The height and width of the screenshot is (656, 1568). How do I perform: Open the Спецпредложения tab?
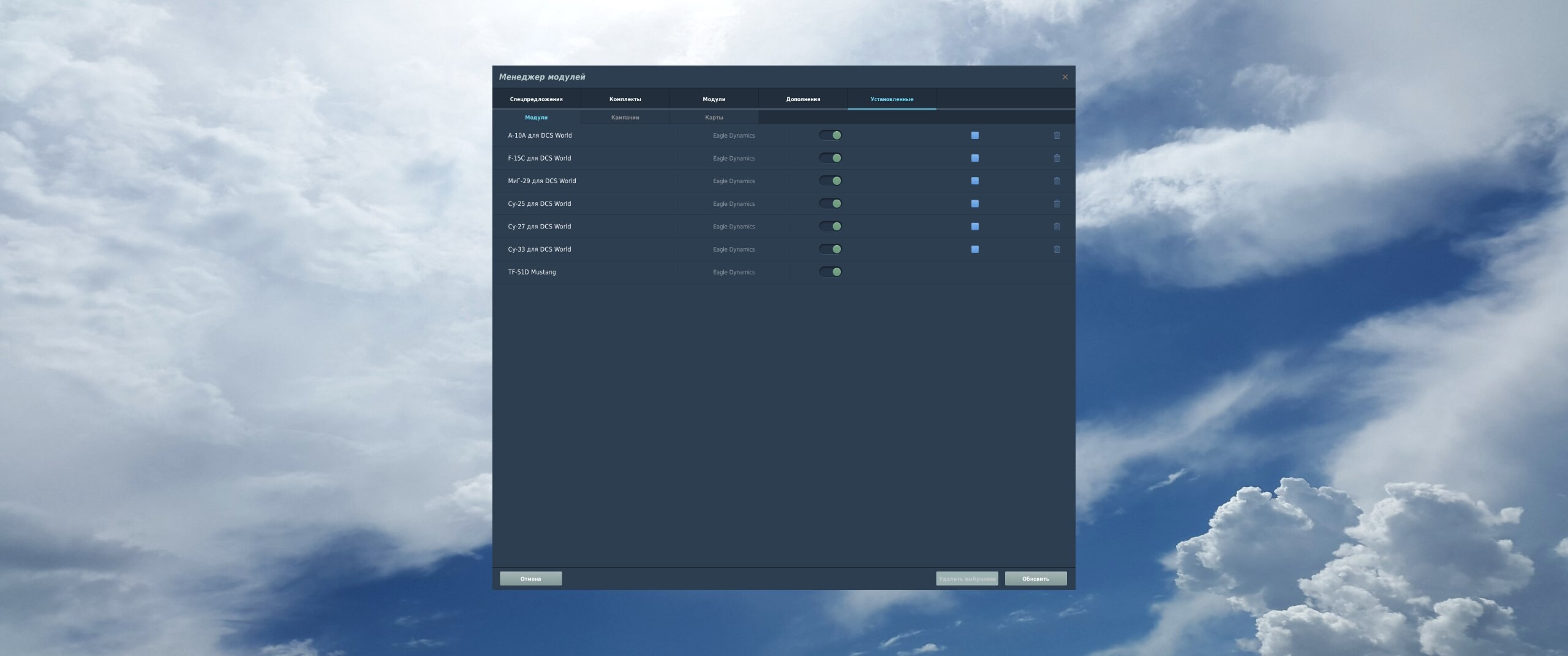537,99
